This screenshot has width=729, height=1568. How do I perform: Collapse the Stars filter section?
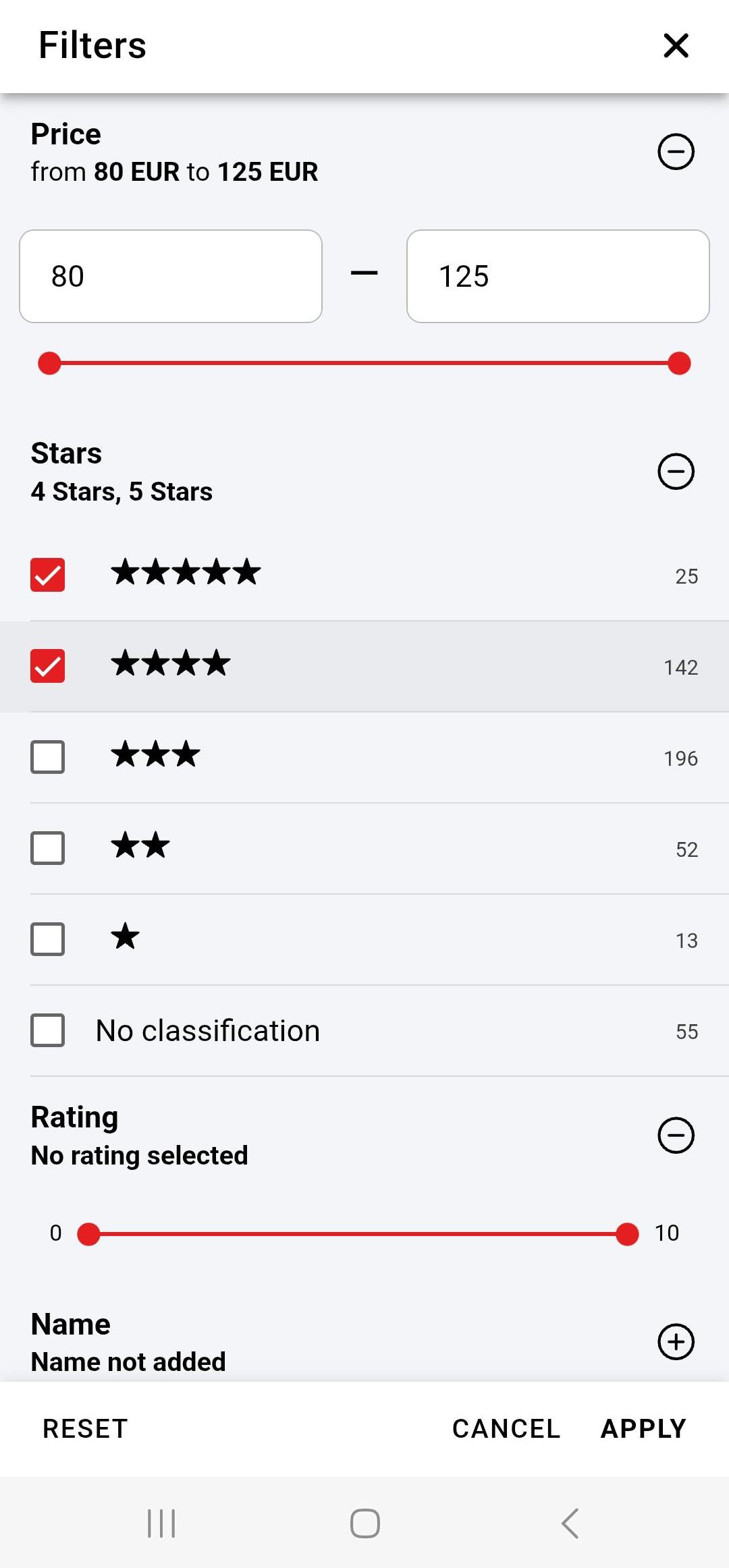click(676, 471)
